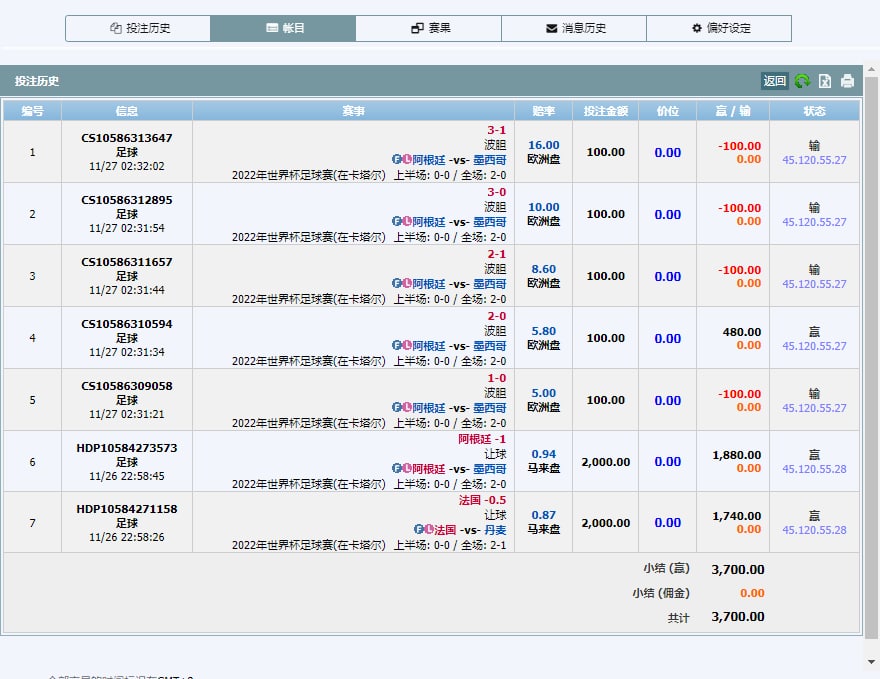The image size is (880, 679).
Task: Open the 投注历史 tab
Action: [138, 28]
